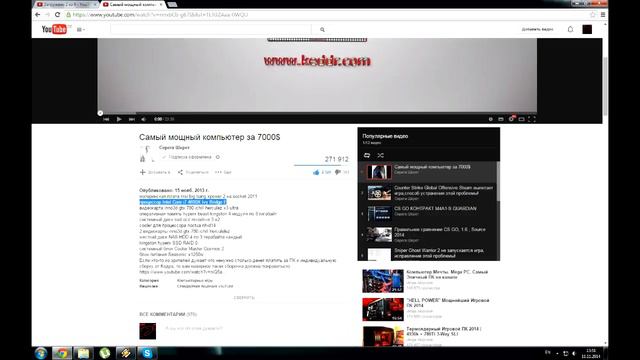Image resolution: width=640 pixels, height=360 pixels.
Task: Select playlist item 'Самый мощный компьютер за 7000$'
Action: pyautogui.click(x=427, y=172)
